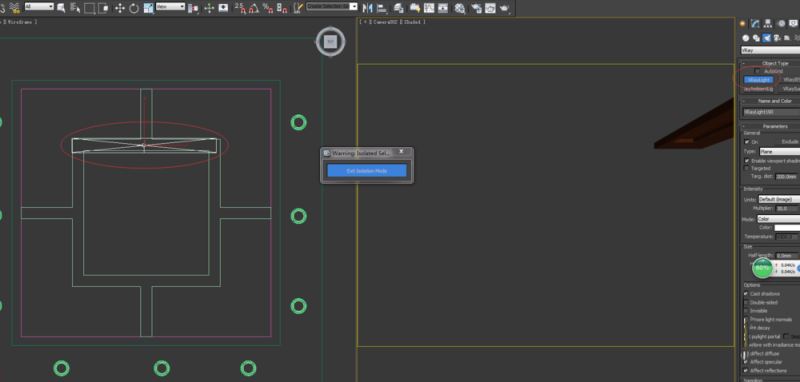
Task: Open the intensity Mode Color dropdown
Action: tap(779, 219)
